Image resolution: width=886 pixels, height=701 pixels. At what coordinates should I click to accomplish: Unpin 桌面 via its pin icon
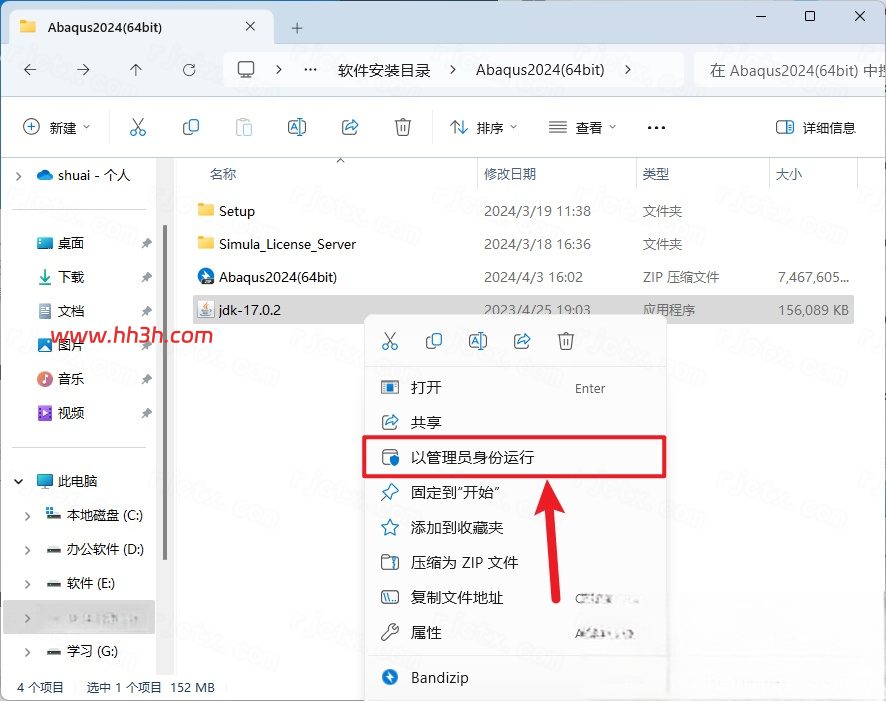point(146,243)
